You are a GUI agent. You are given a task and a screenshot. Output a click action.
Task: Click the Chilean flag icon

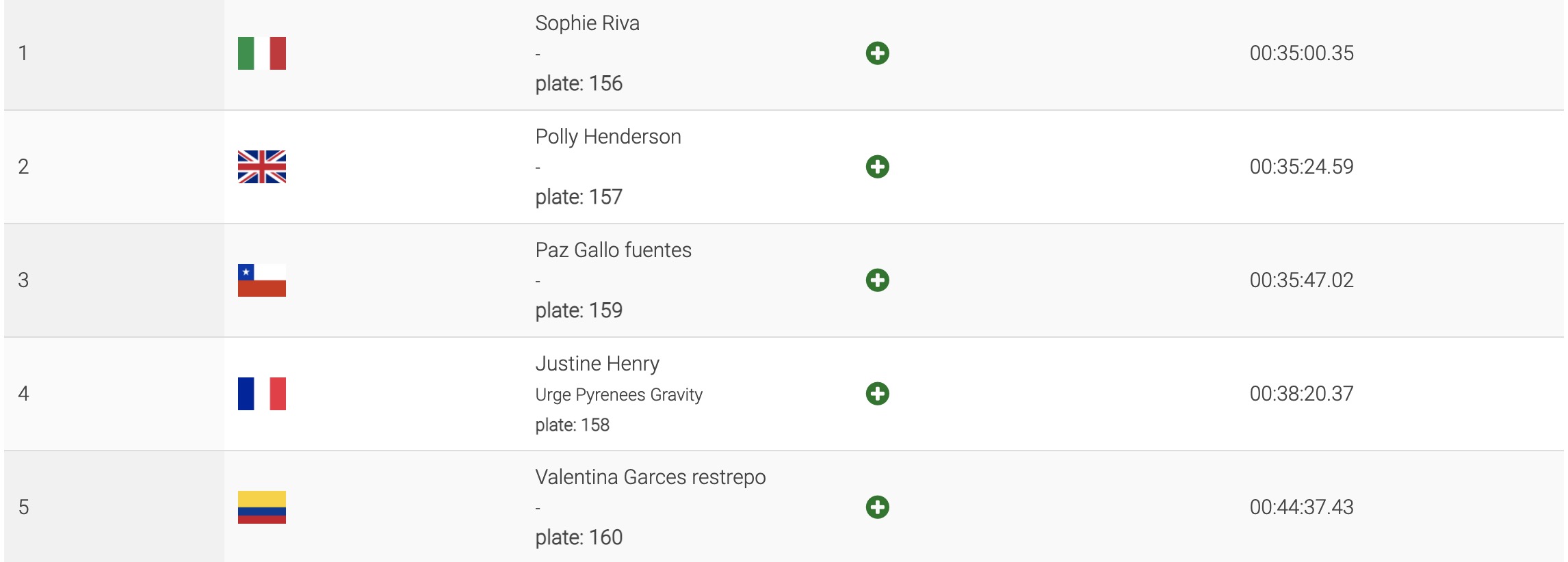[x=261, y=280]
